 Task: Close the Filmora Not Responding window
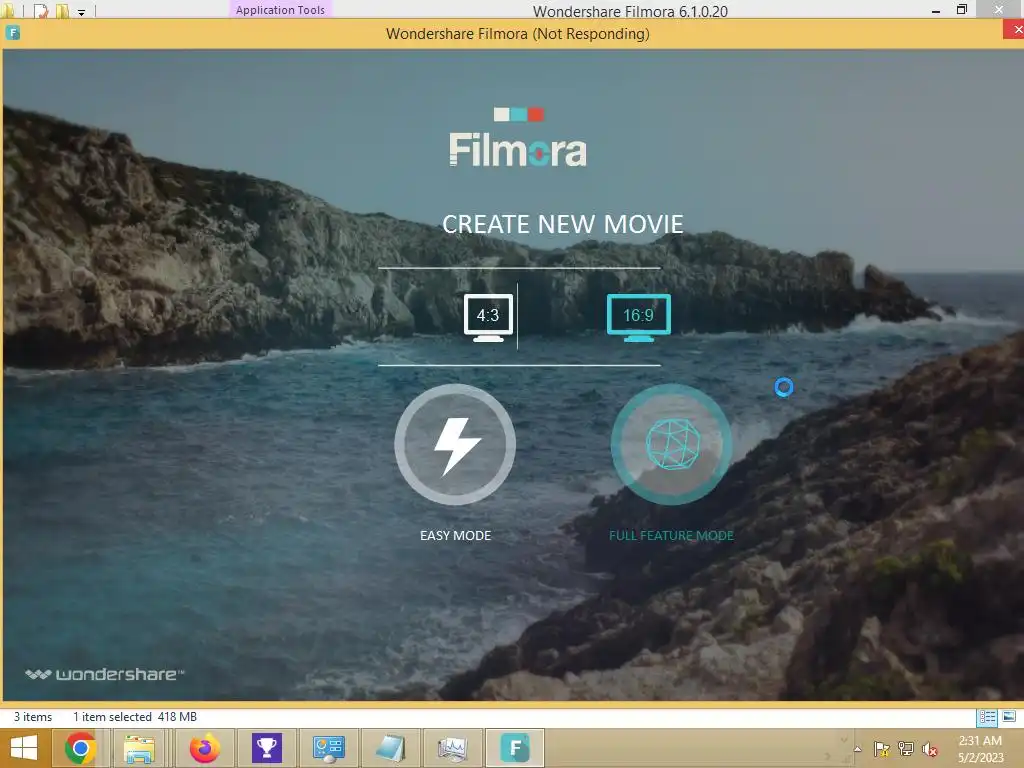1014,29
